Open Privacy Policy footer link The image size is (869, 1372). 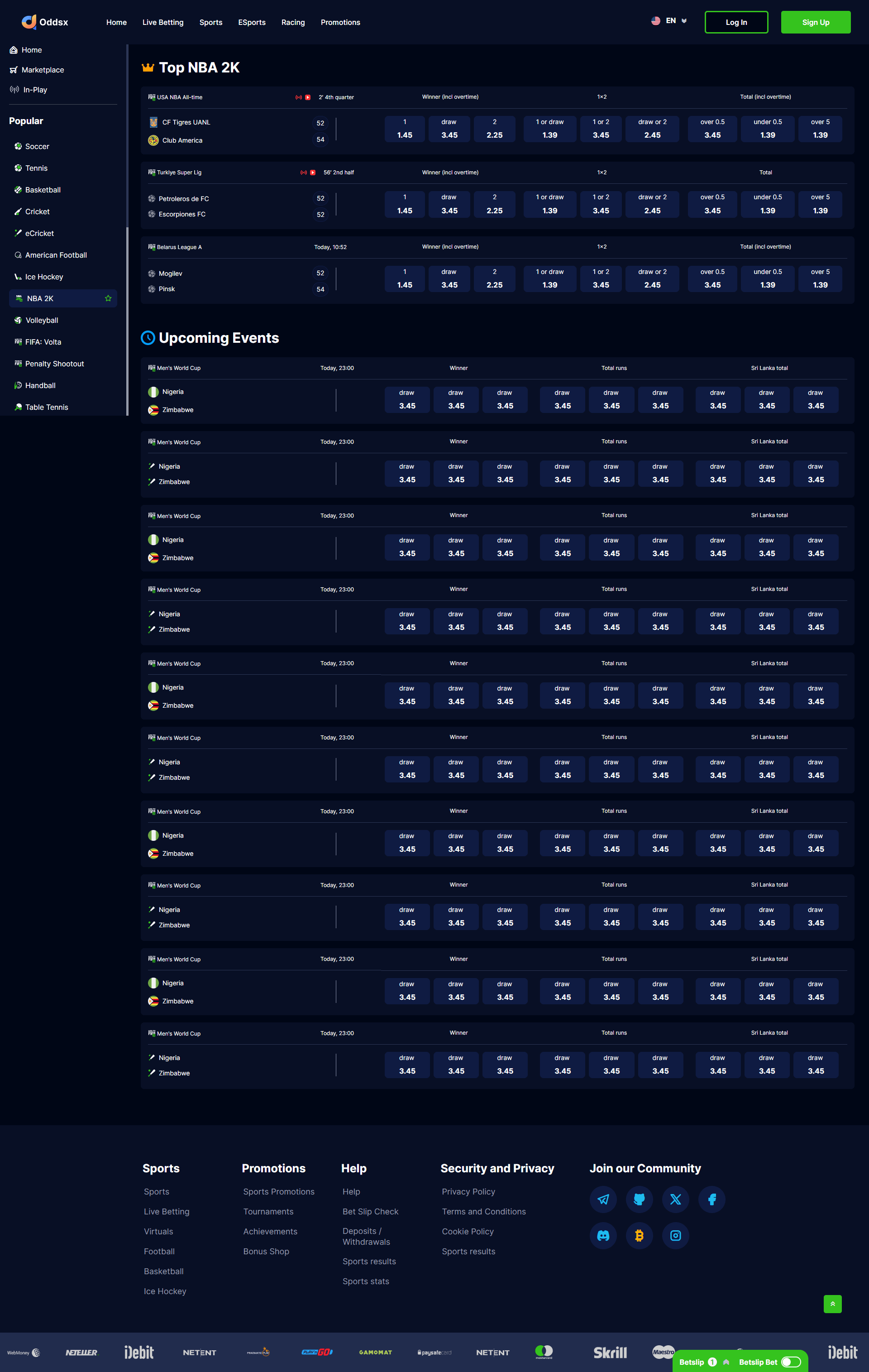[468, 1191]
